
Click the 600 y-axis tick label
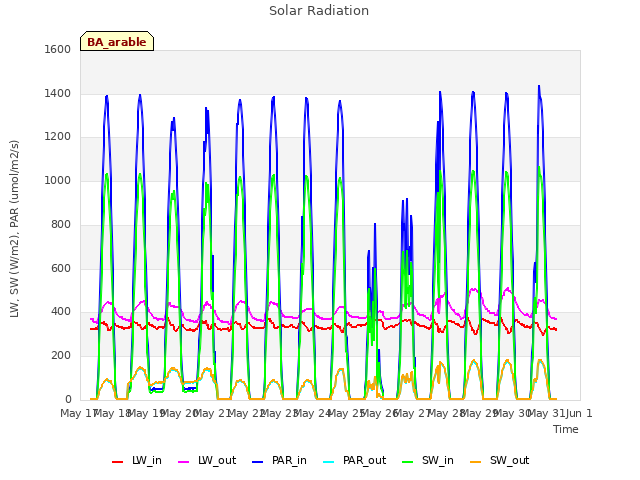tap(61, 268)
